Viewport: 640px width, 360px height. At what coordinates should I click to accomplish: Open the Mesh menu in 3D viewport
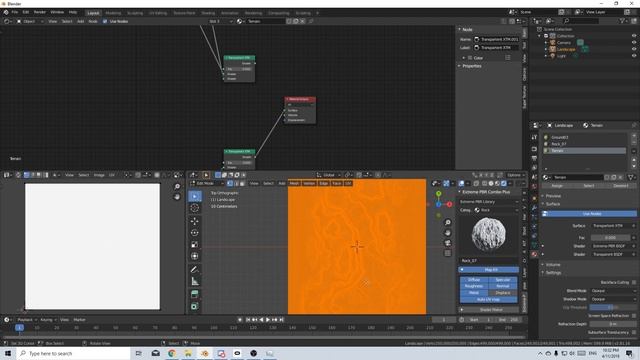point(294,183)
